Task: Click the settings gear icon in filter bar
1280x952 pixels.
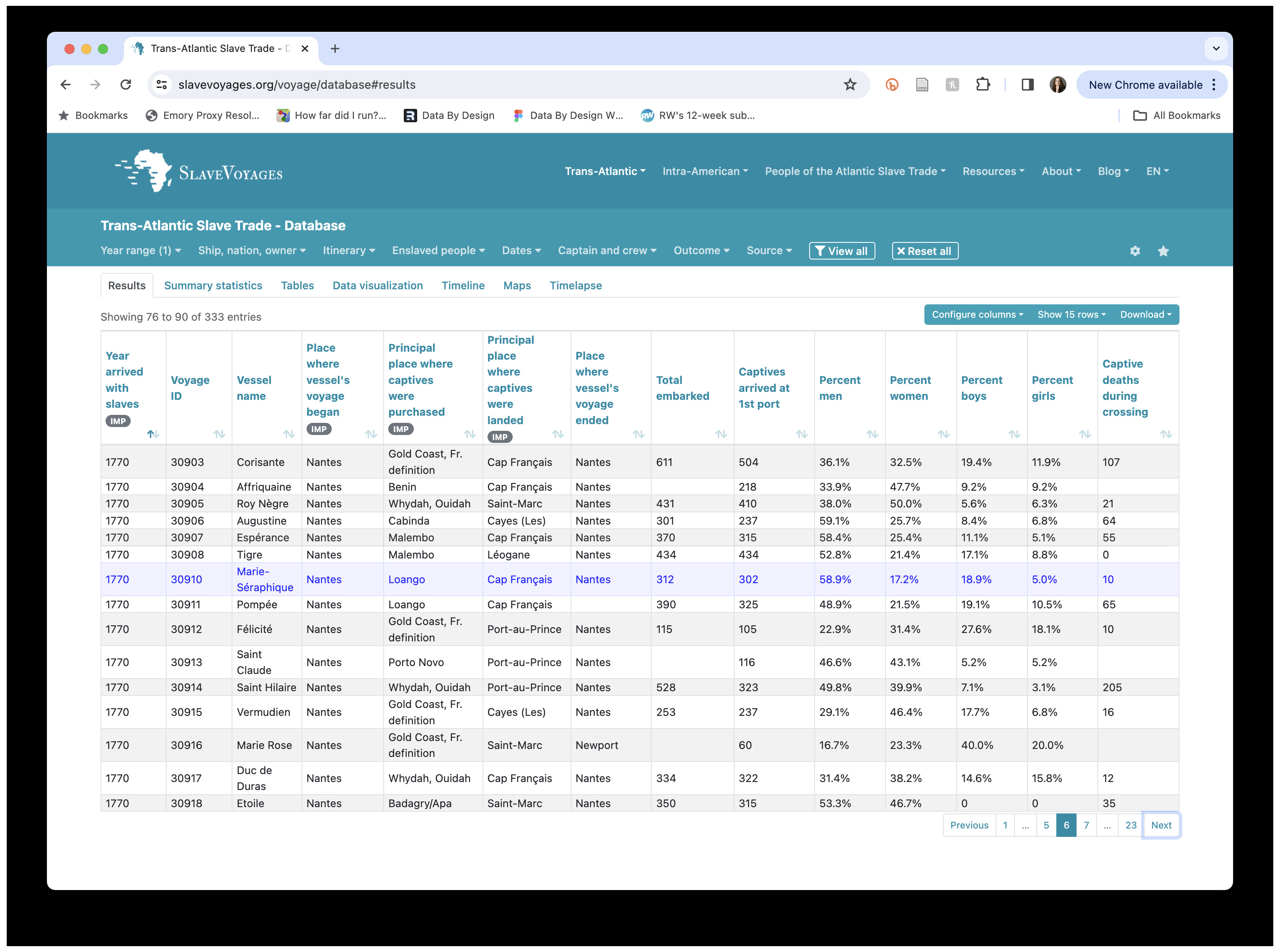Action: click(x=1134, y=251)
